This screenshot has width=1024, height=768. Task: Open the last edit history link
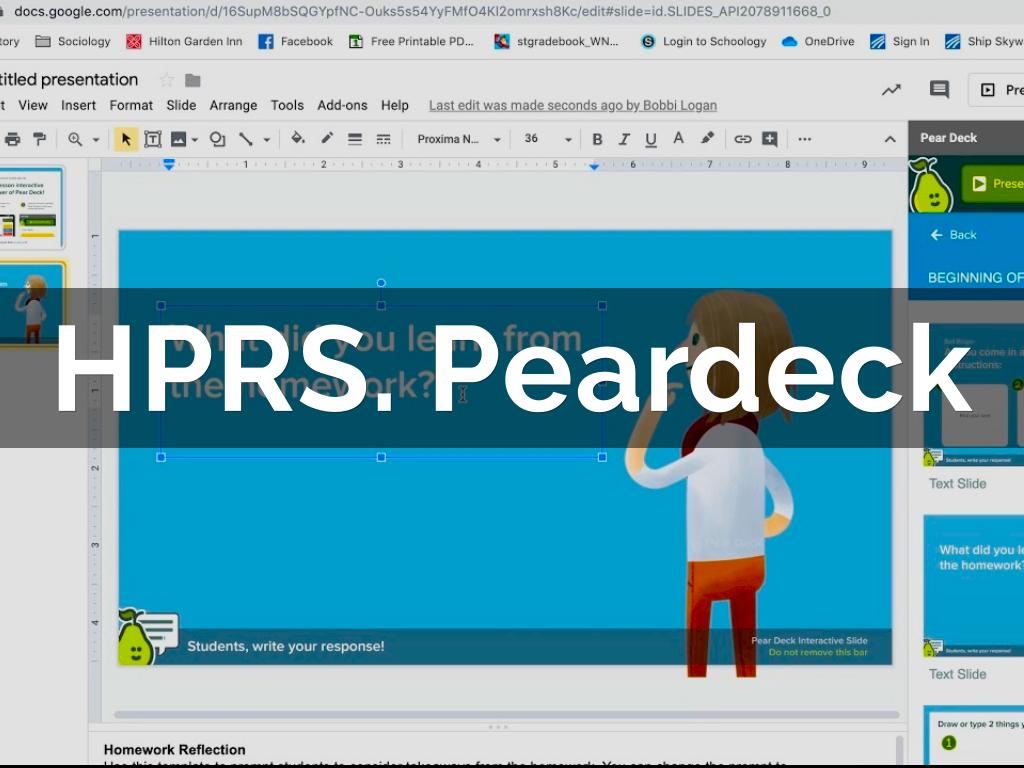tap(572, 105)
